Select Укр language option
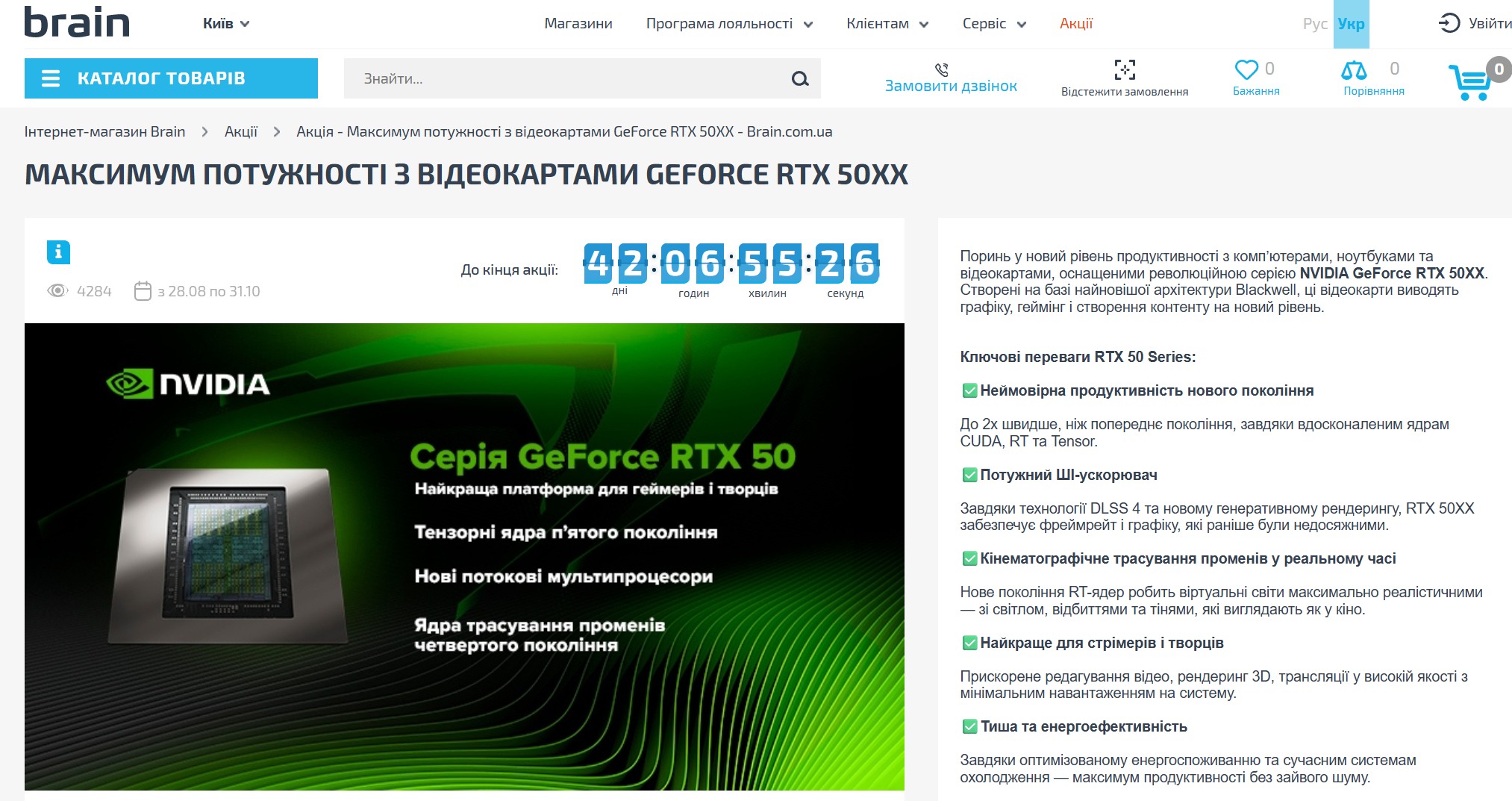The height and width of the screenshot is (801, 1512). click(1351, 24)
